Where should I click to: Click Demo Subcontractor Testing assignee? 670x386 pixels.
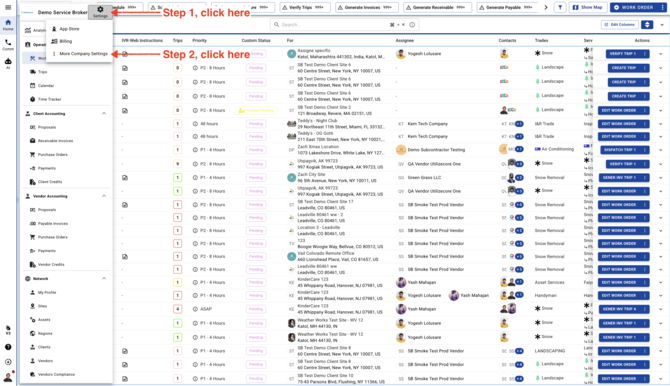[x=436, y=150]
